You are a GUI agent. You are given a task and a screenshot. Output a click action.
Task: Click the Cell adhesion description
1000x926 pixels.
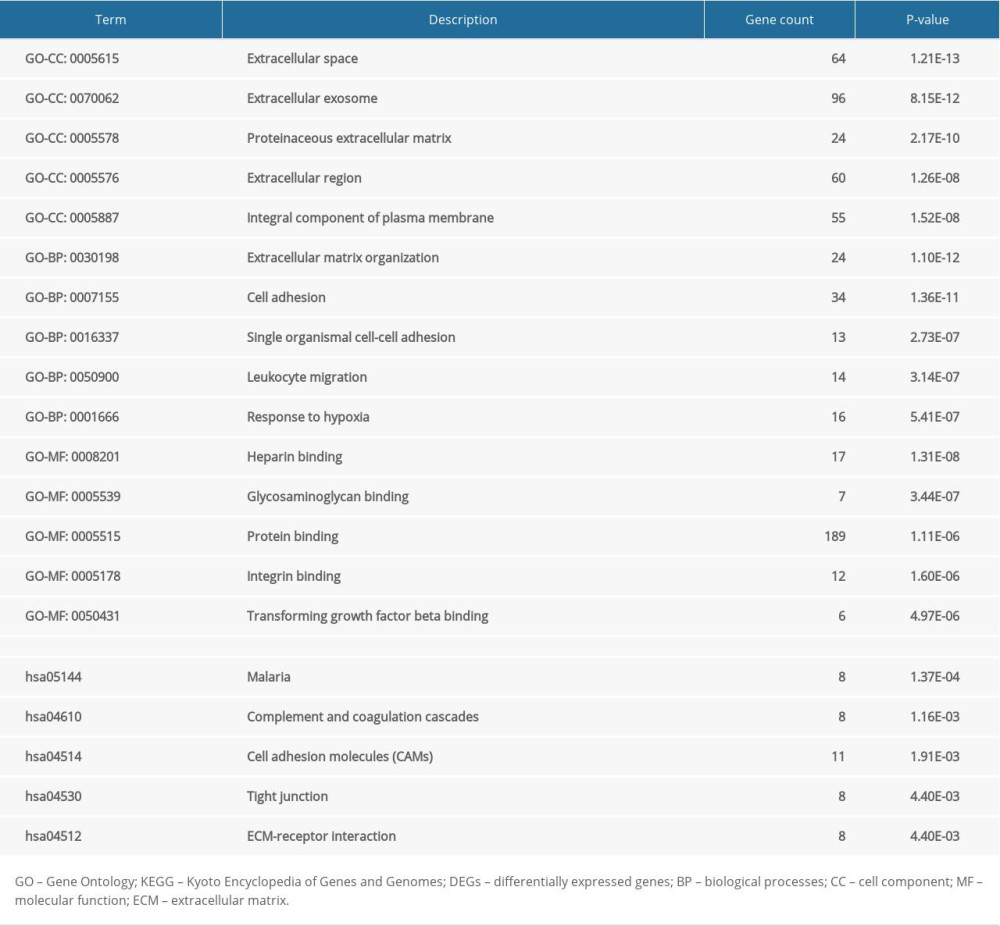click(x=286, y=297)
